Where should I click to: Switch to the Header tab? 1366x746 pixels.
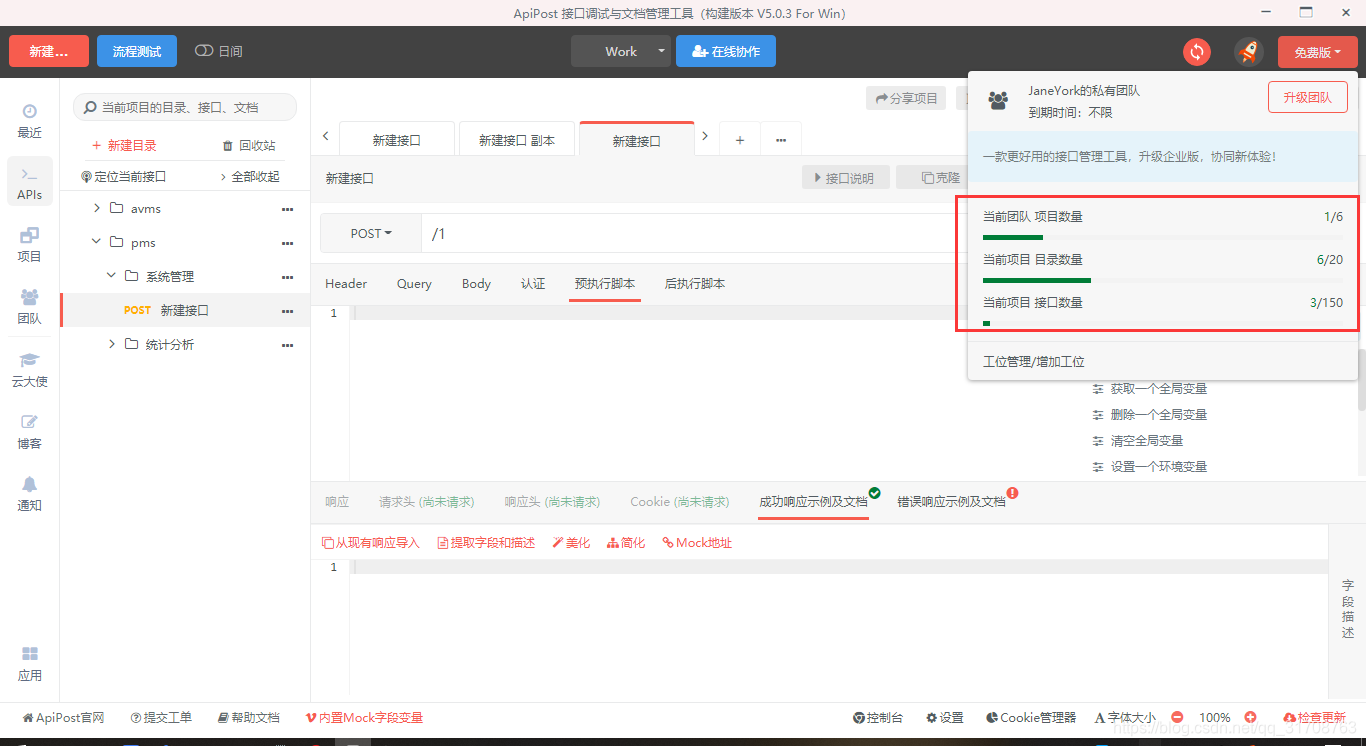click(x=346, y=284)
